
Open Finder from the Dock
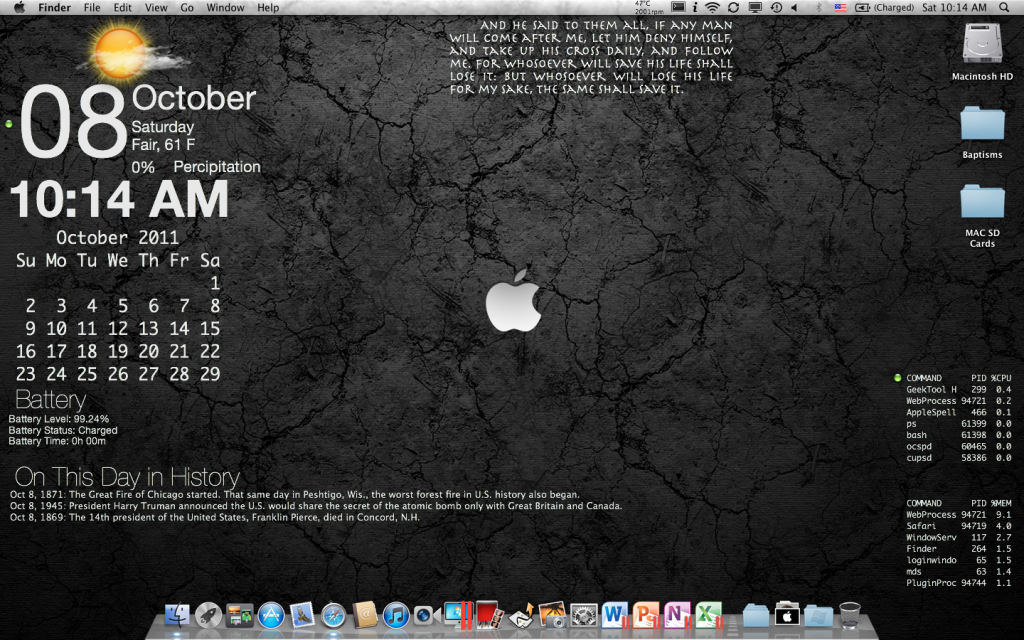(x=177, y=616)
